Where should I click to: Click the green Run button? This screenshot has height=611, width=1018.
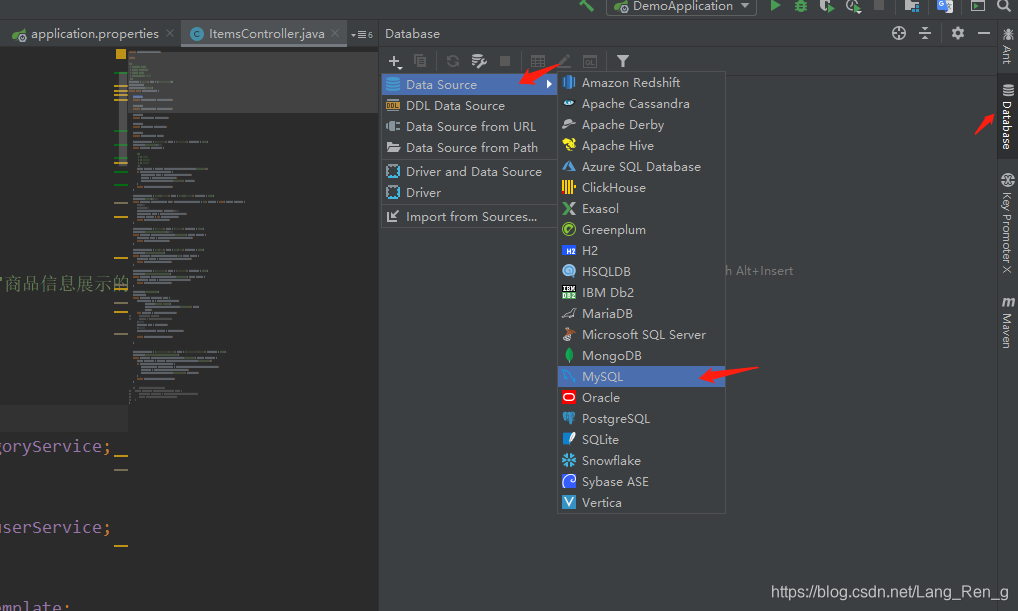point(775,6)
